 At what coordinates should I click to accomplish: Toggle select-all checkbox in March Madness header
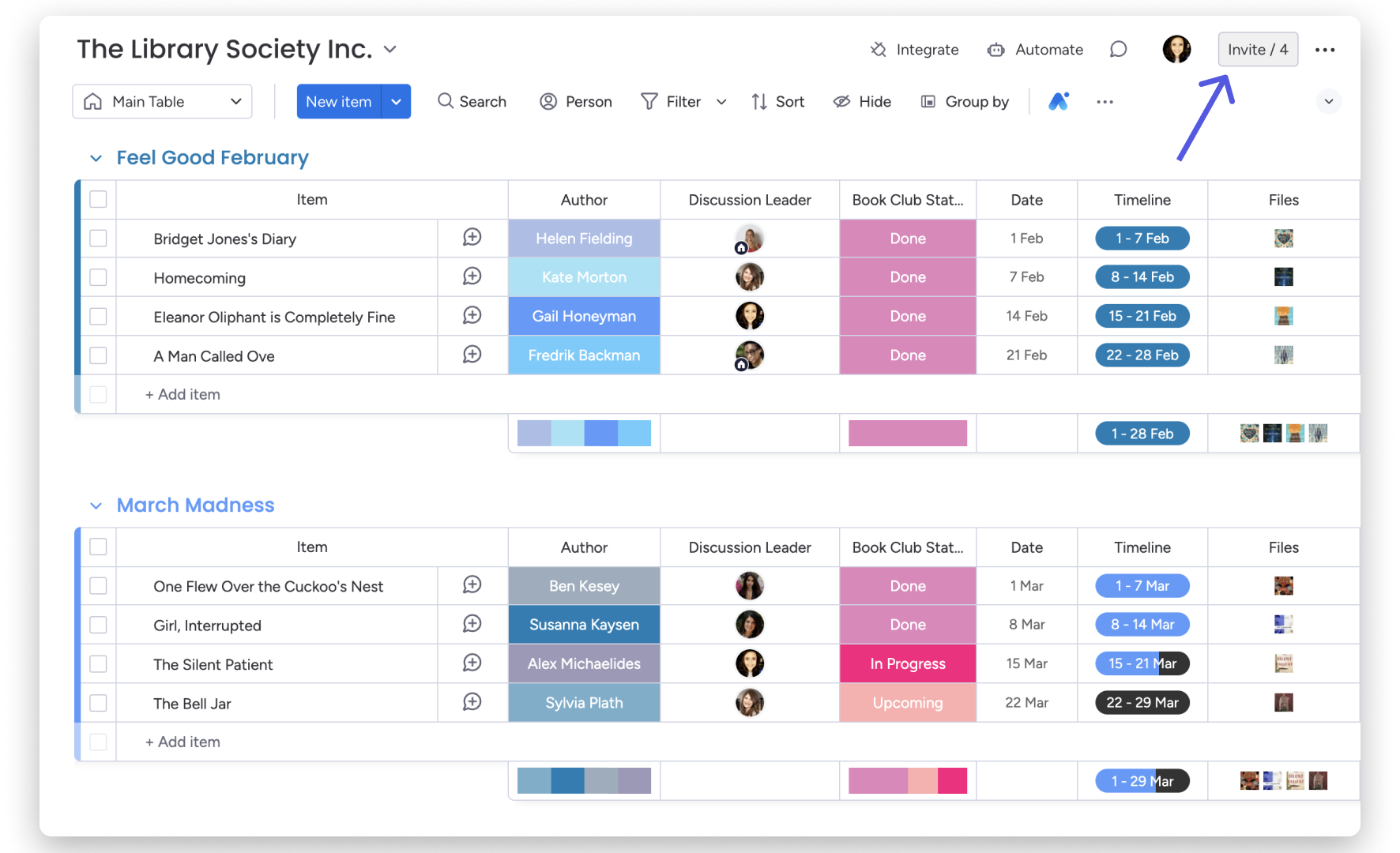click(98, 547)
